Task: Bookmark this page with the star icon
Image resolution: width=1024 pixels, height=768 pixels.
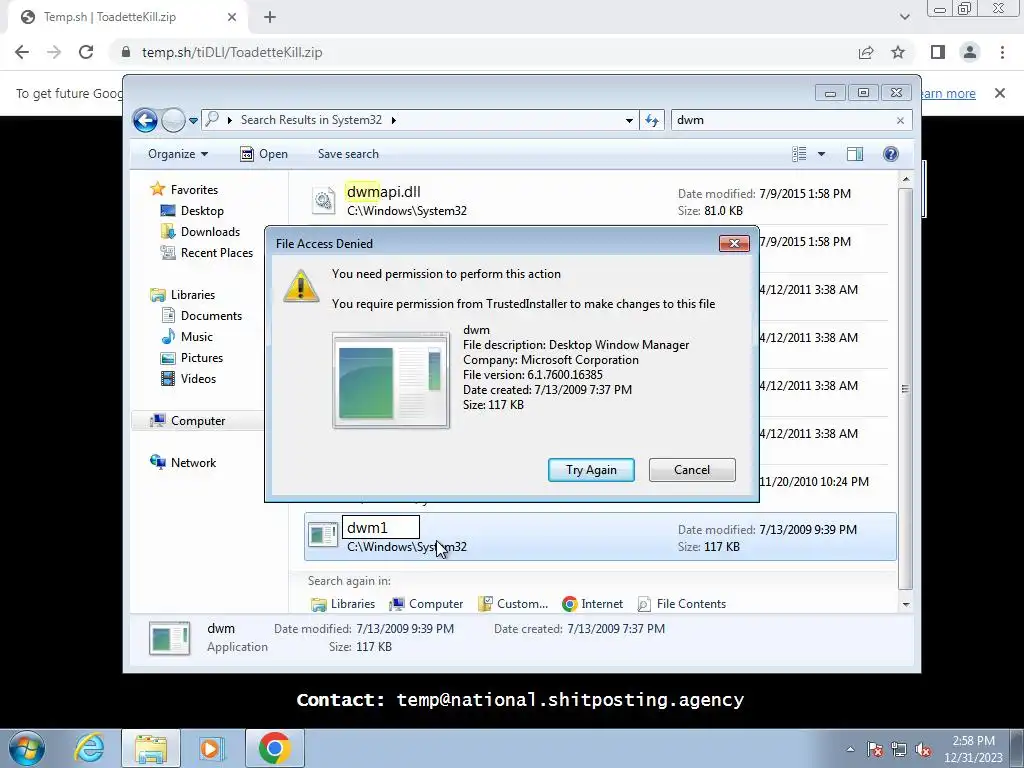Action: pos(898,52)
